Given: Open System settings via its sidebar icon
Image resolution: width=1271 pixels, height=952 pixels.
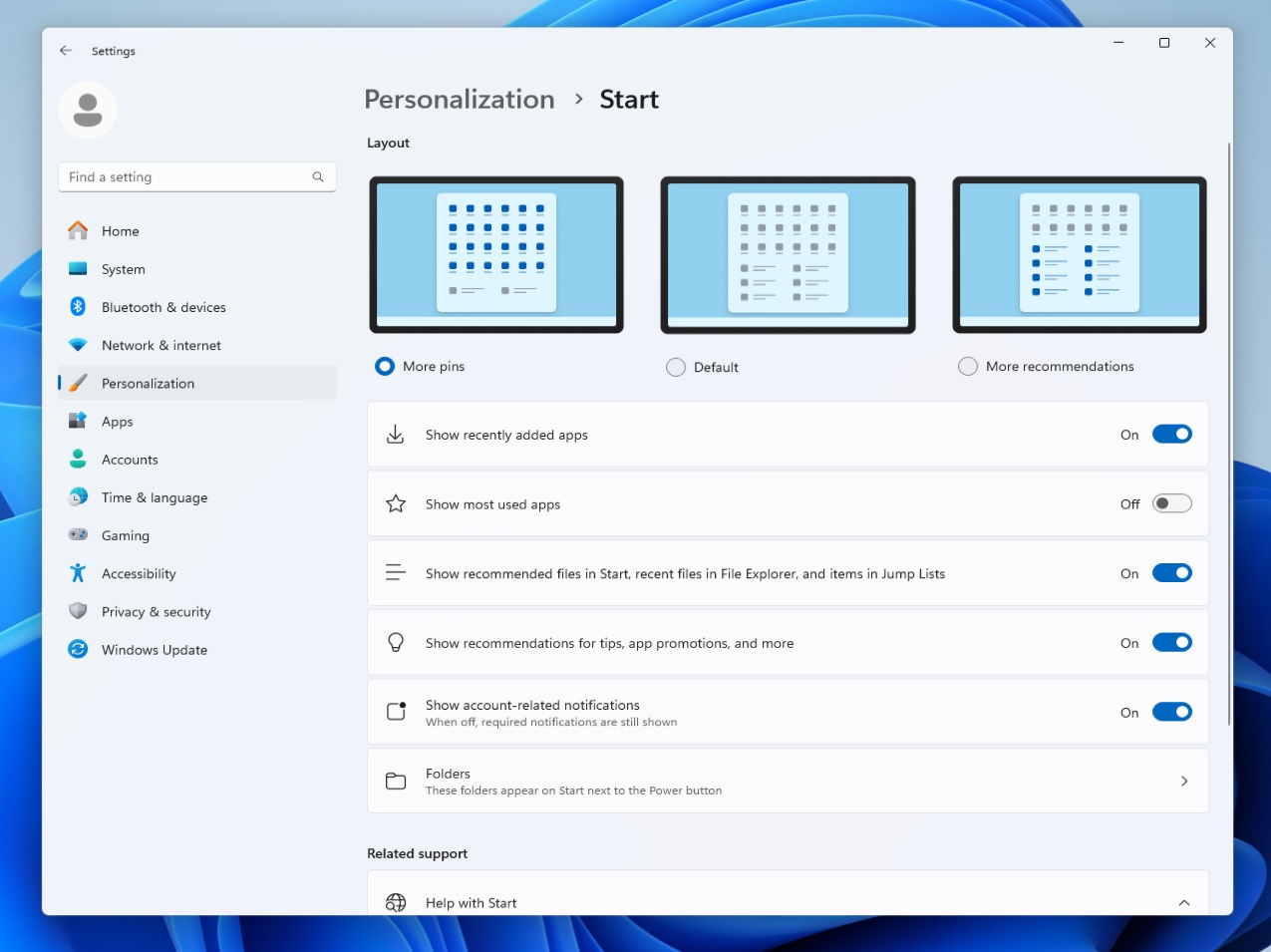Looking at the screenshot, I should pos(78,268).
